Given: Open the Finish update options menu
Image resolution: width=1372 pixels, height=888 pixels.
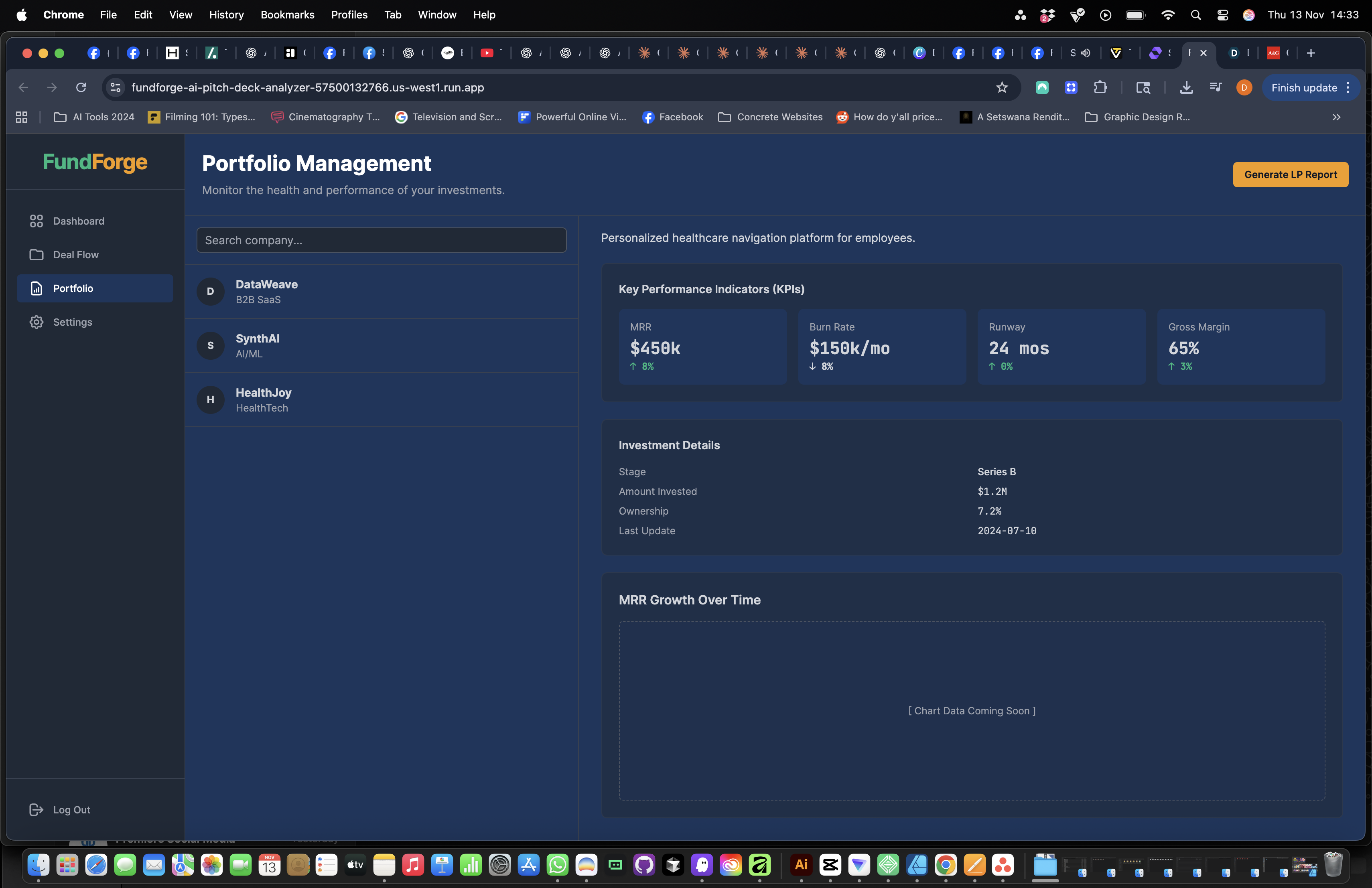Looking at the screenshot, I should 1348,87.
